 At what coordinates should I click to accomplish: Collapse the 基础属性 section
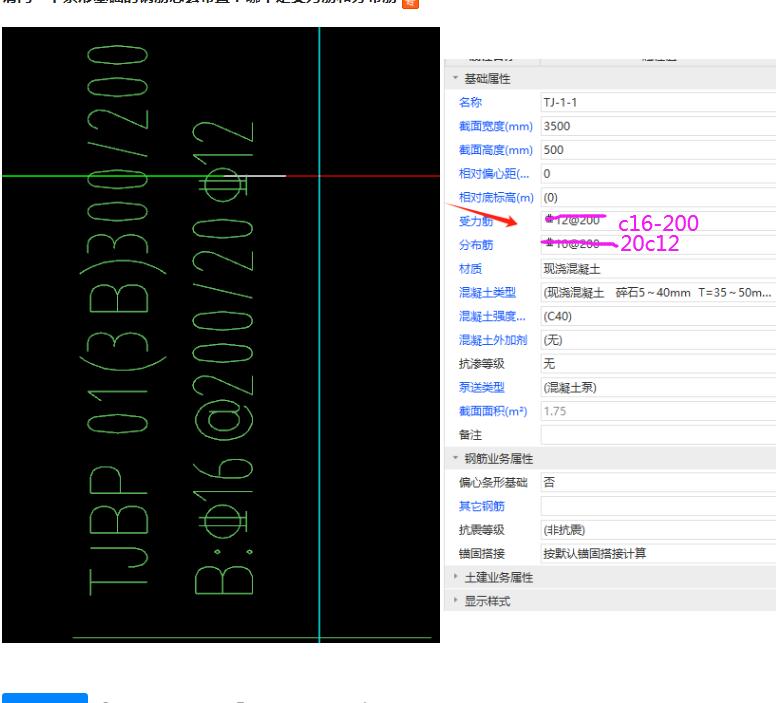click(455, 78)
